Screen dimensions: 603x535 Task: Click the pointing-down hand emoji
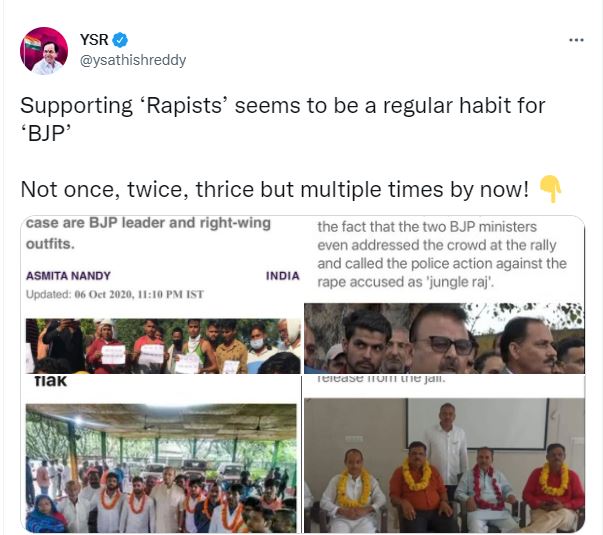pyautogui.click(x=551, y=188)
